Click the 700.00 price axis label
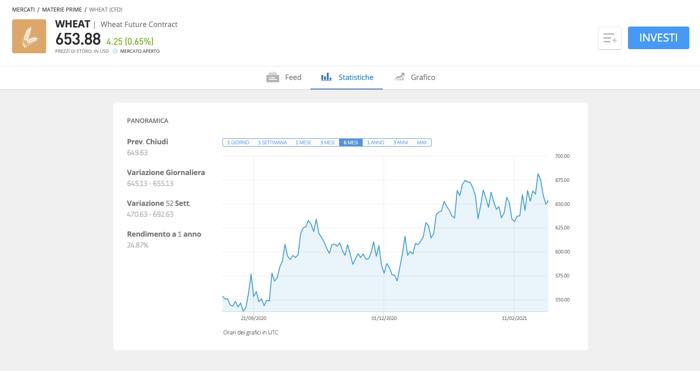Image resolution: width=700 pixels, height=371 pixels. pos(562,156)
